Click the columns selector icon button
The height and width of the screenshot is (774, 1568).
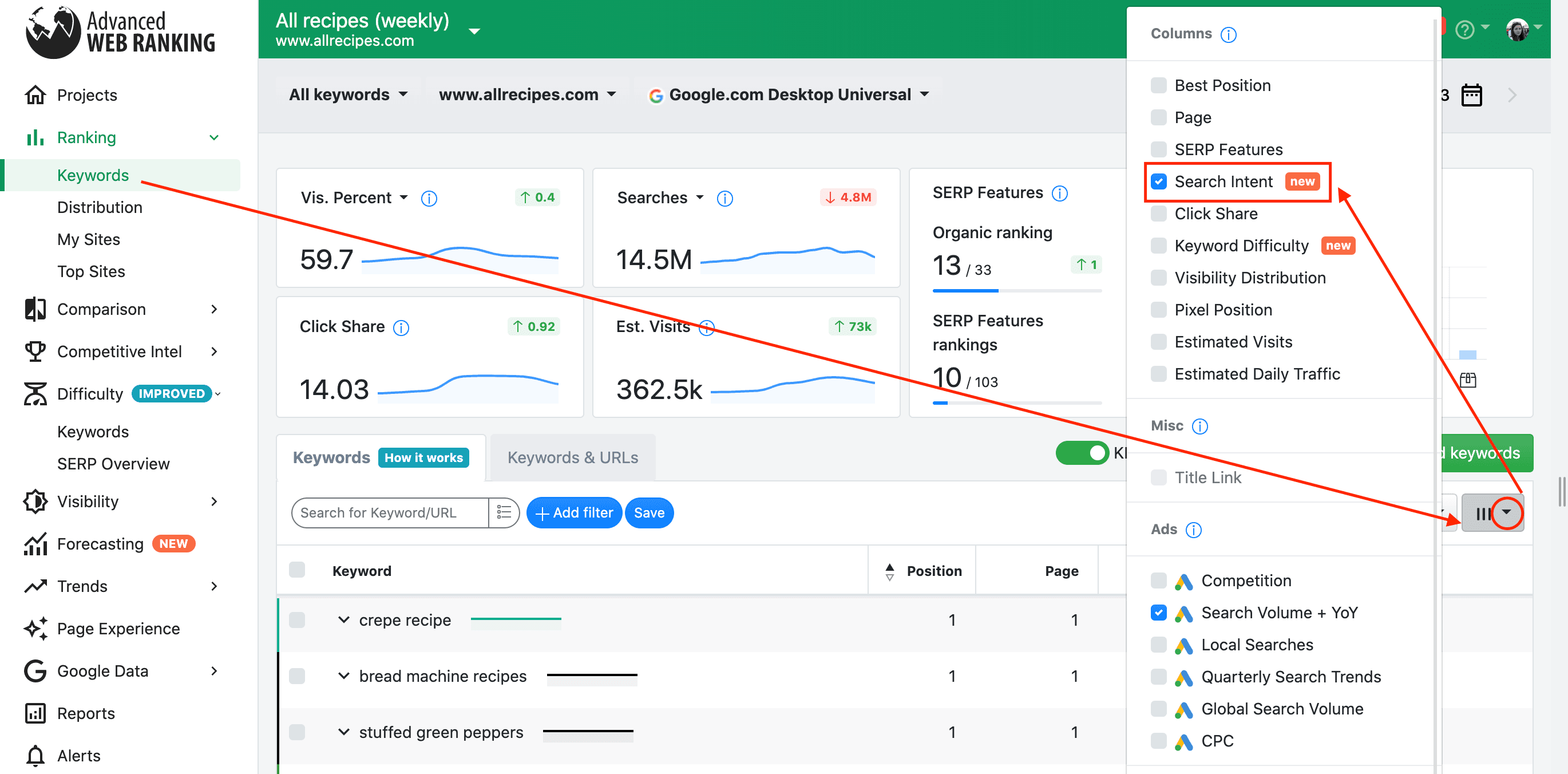[x=1491, y=513]
